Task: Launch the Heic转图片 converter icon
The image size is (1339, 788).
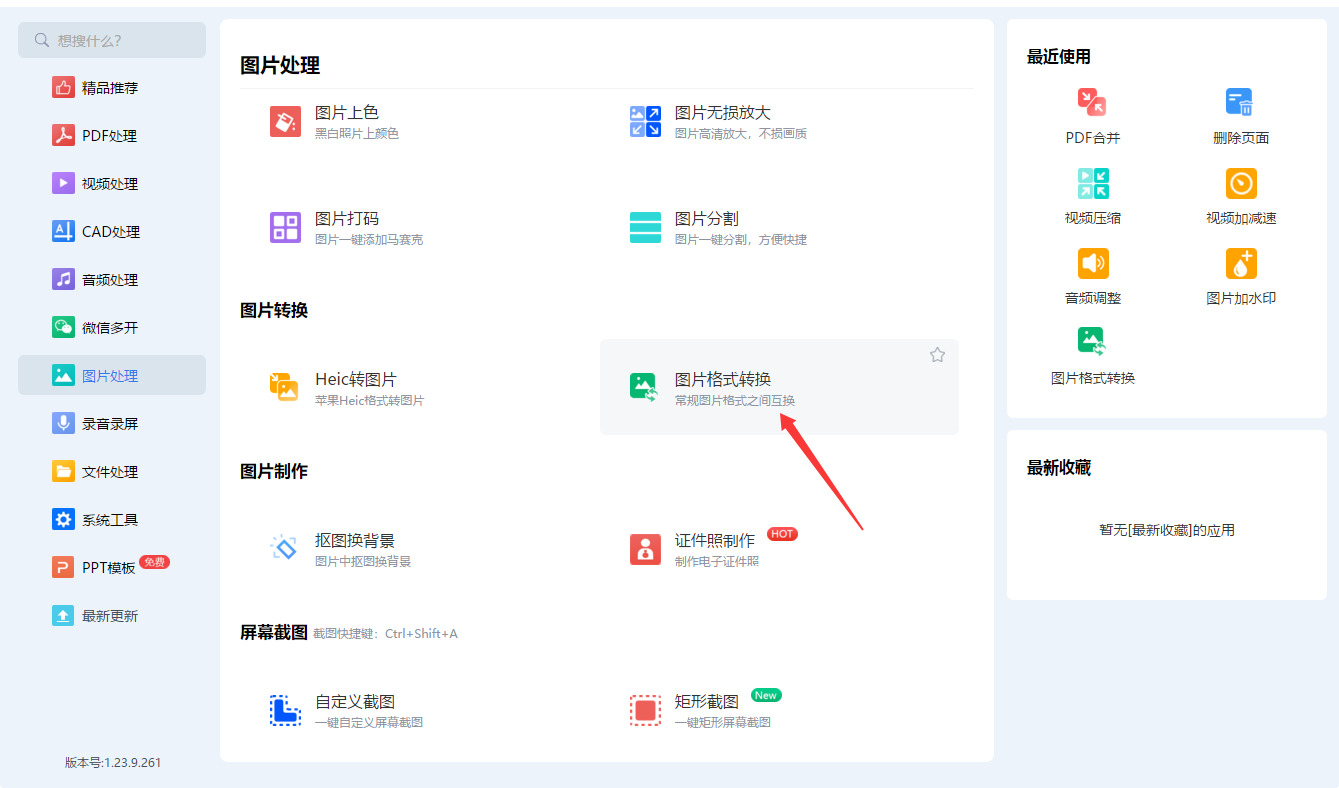Action: 285,388
